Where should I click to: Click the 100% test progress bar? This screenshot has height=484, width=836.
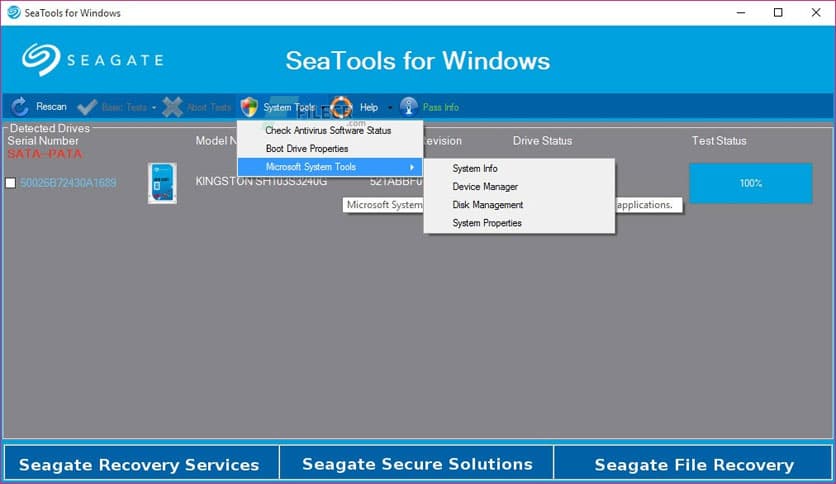click(751, 183)
